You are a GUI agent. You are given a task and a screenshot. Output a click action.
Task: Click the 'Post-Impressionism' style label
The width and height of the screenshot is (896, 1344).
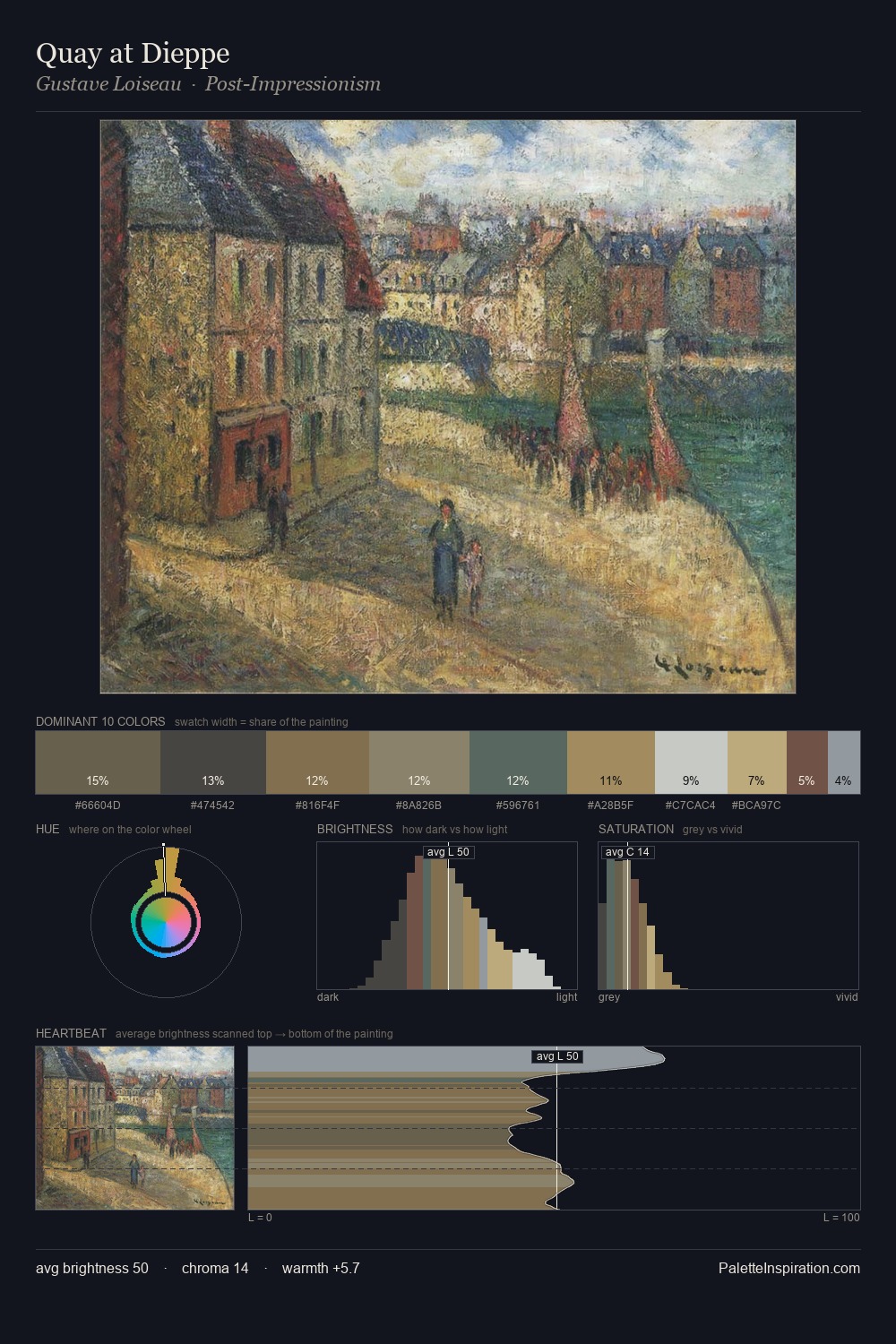pyautogui.click(x=293, y=84)
